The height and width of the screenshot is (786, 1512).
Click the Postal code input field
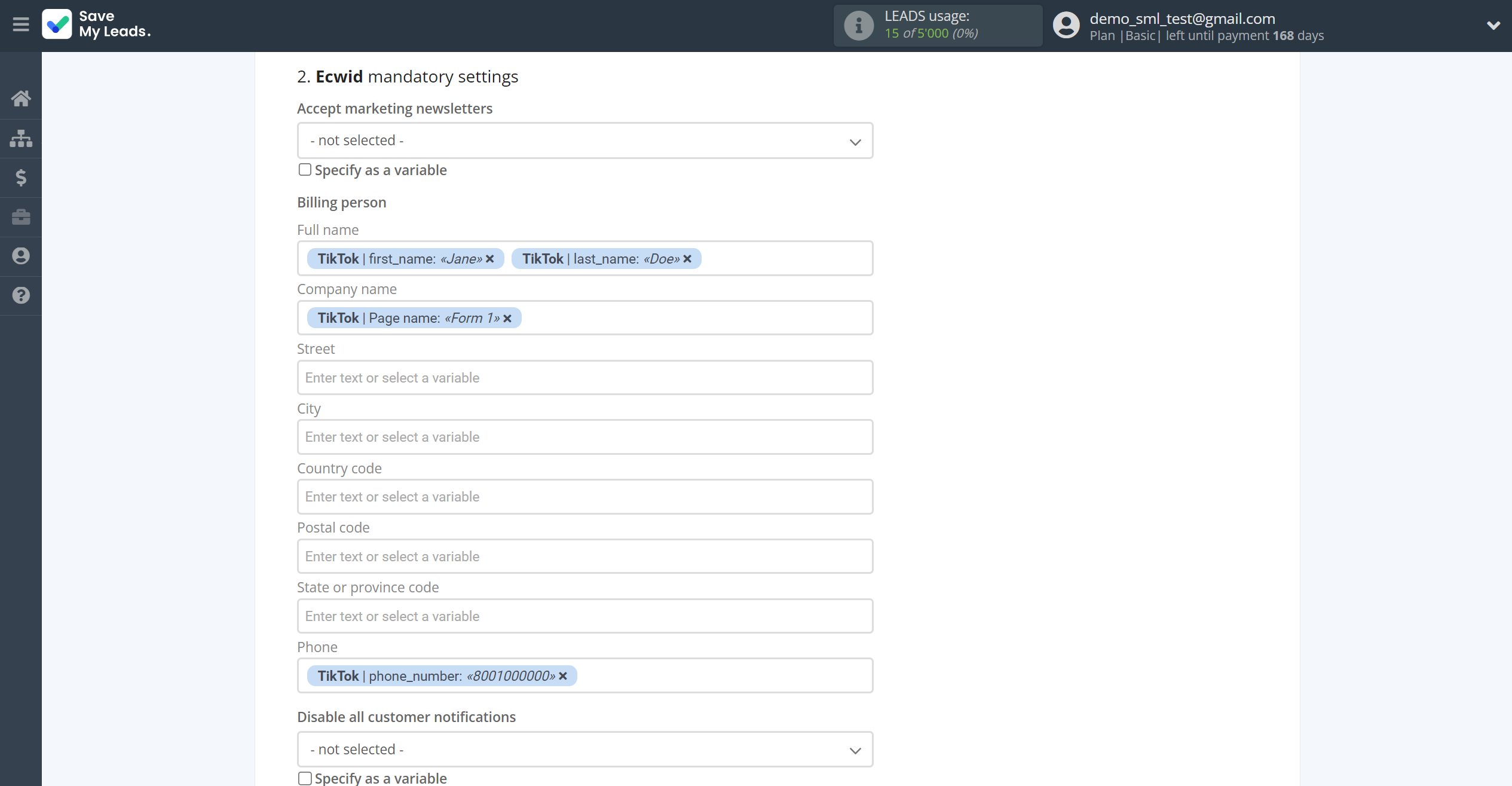[x=585, y=556]
